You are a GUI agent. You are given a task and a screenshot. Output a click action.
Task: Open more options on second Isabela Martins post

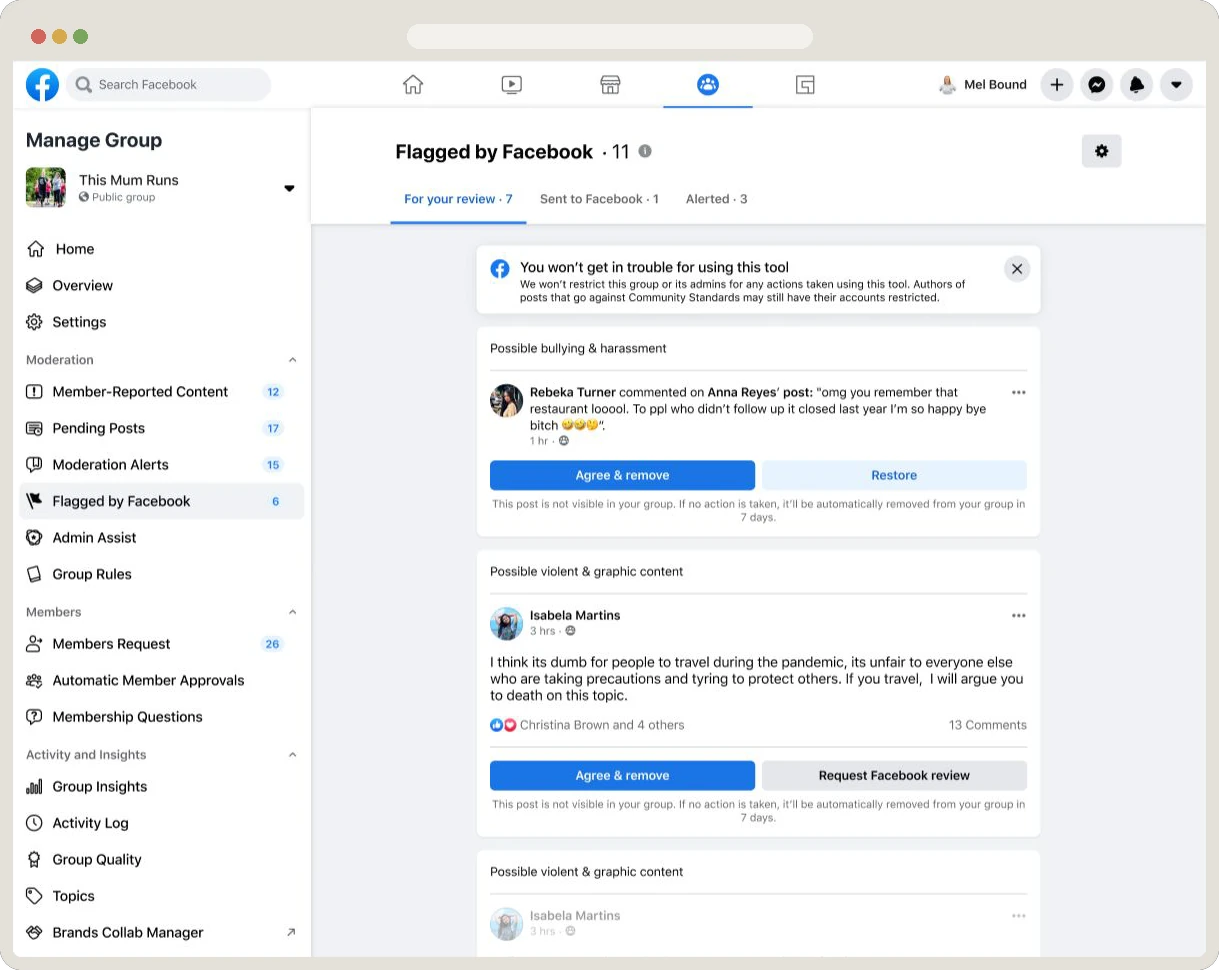tap(1018, 916)
